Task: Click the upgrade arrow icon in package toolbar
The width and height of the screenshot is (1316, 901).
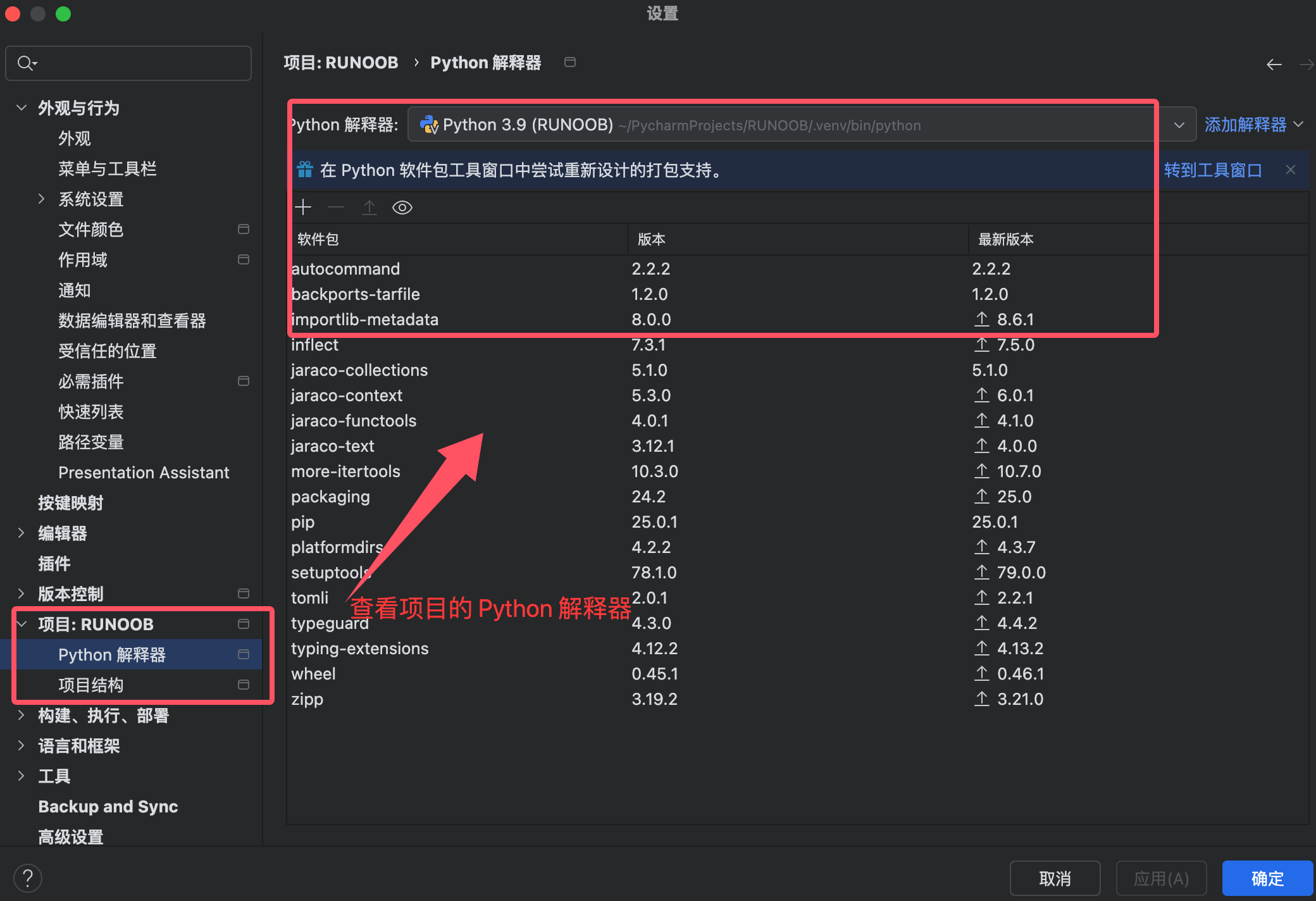Action: pyautogui.click(x=369, y=208)
